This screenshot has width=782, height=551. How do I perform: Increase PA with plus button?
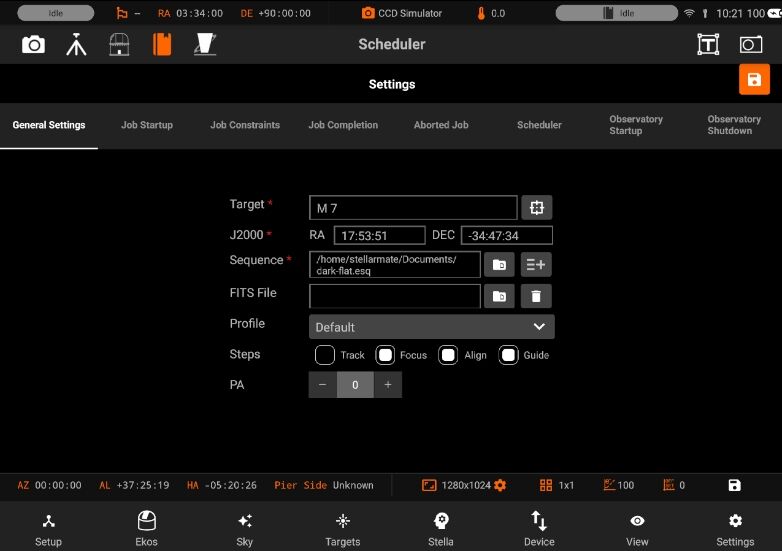pyautogui.click(x=388, y=384)
